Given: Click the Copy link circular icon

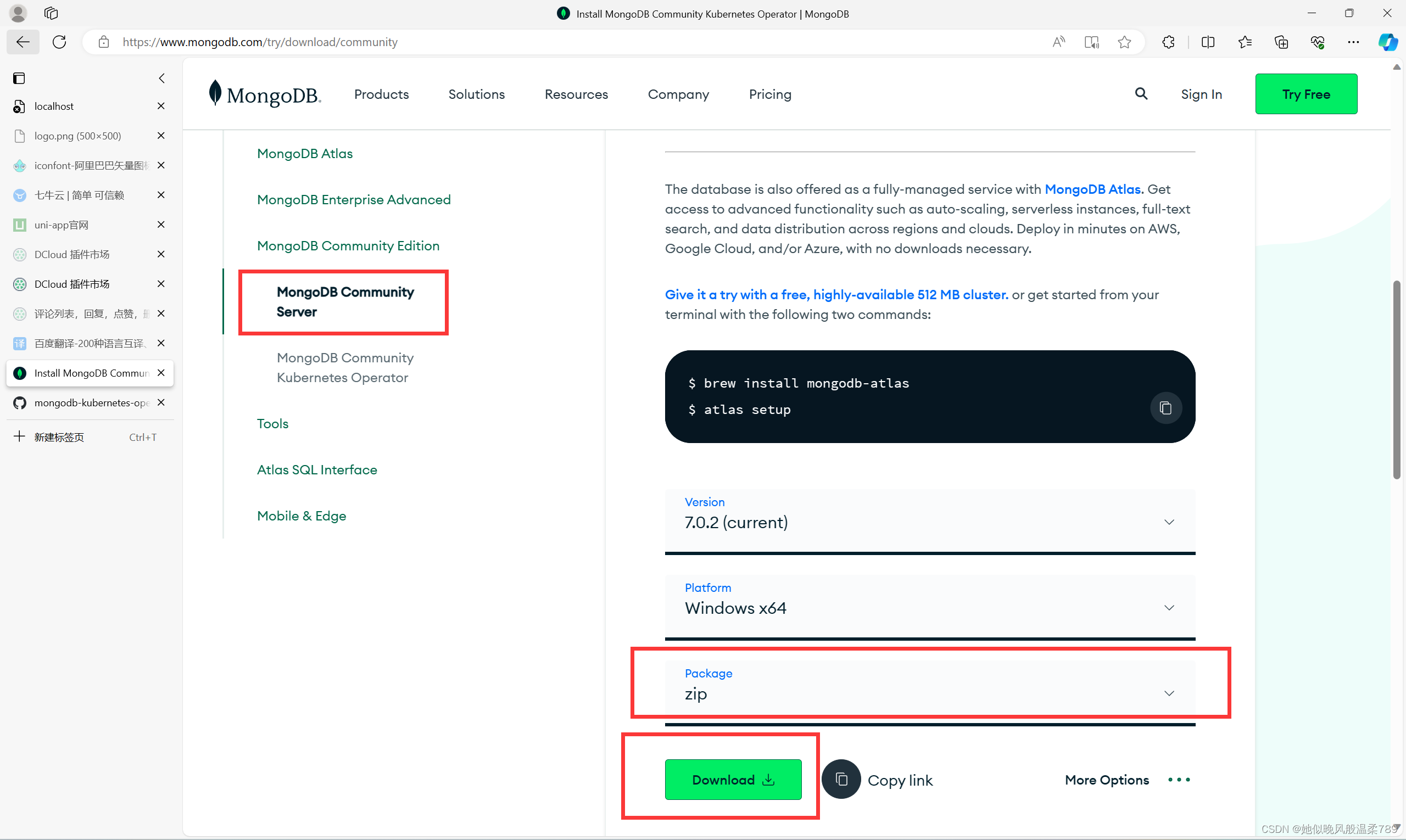Looking at the screenshot, I should point(841,780).
